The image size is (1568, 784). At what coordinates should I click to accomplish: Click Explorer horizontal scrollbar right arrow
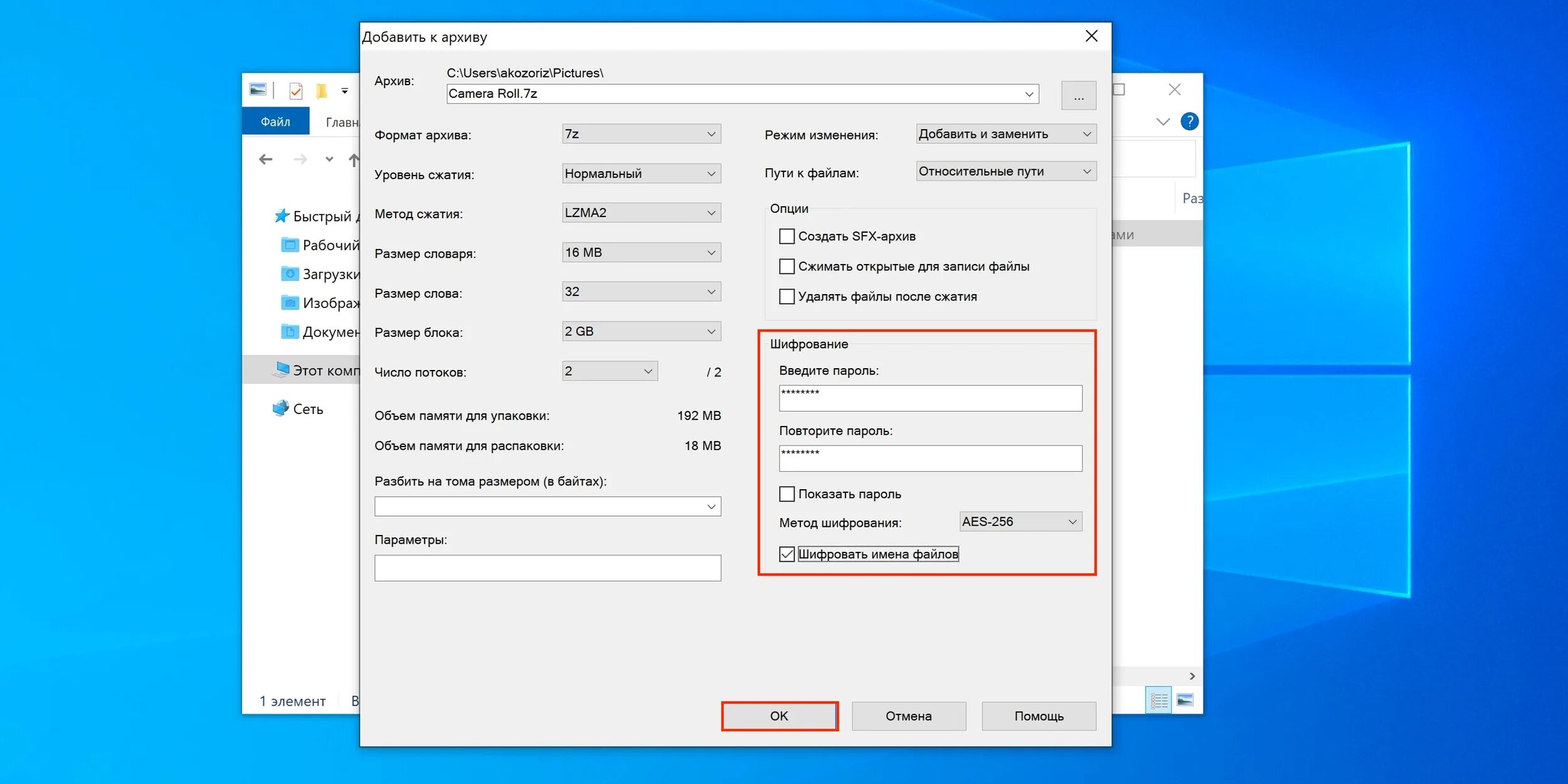point(1192,676)
